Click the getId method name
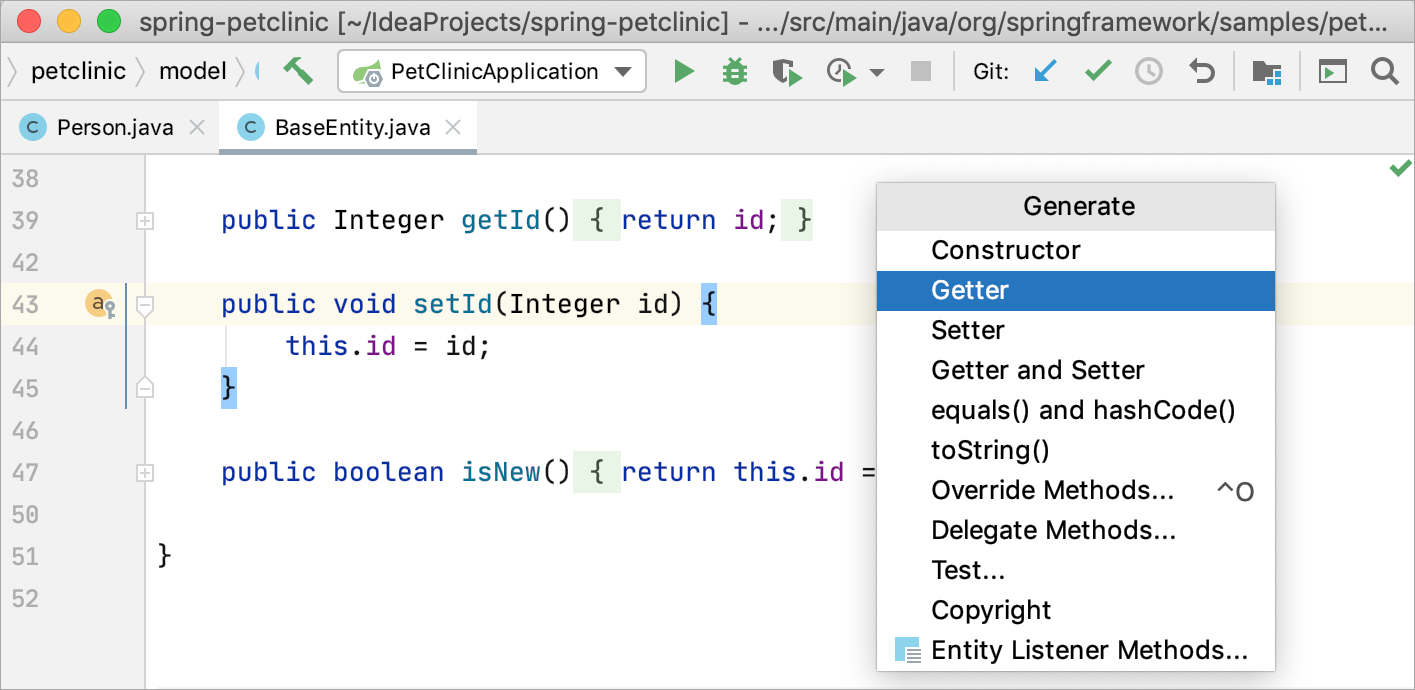The height and width of the screenshot is (690, 1415). (x=501, y=220)
